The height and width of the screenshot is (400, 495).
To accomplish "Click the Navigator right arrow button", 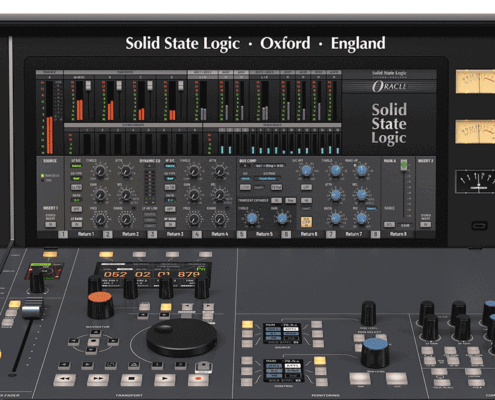I will [113, 341].
